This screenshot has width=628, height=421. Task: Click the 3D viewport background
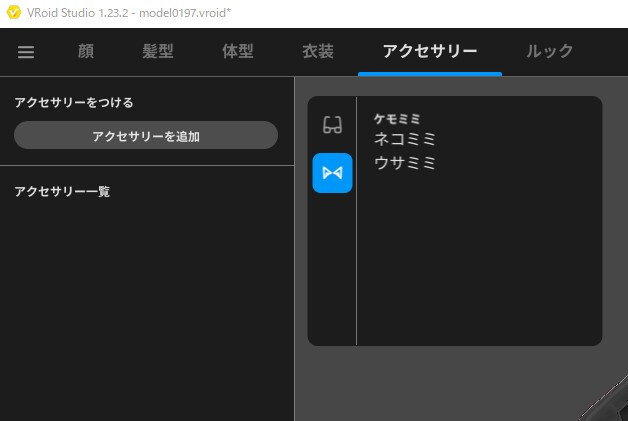click(x=450, y=385)
